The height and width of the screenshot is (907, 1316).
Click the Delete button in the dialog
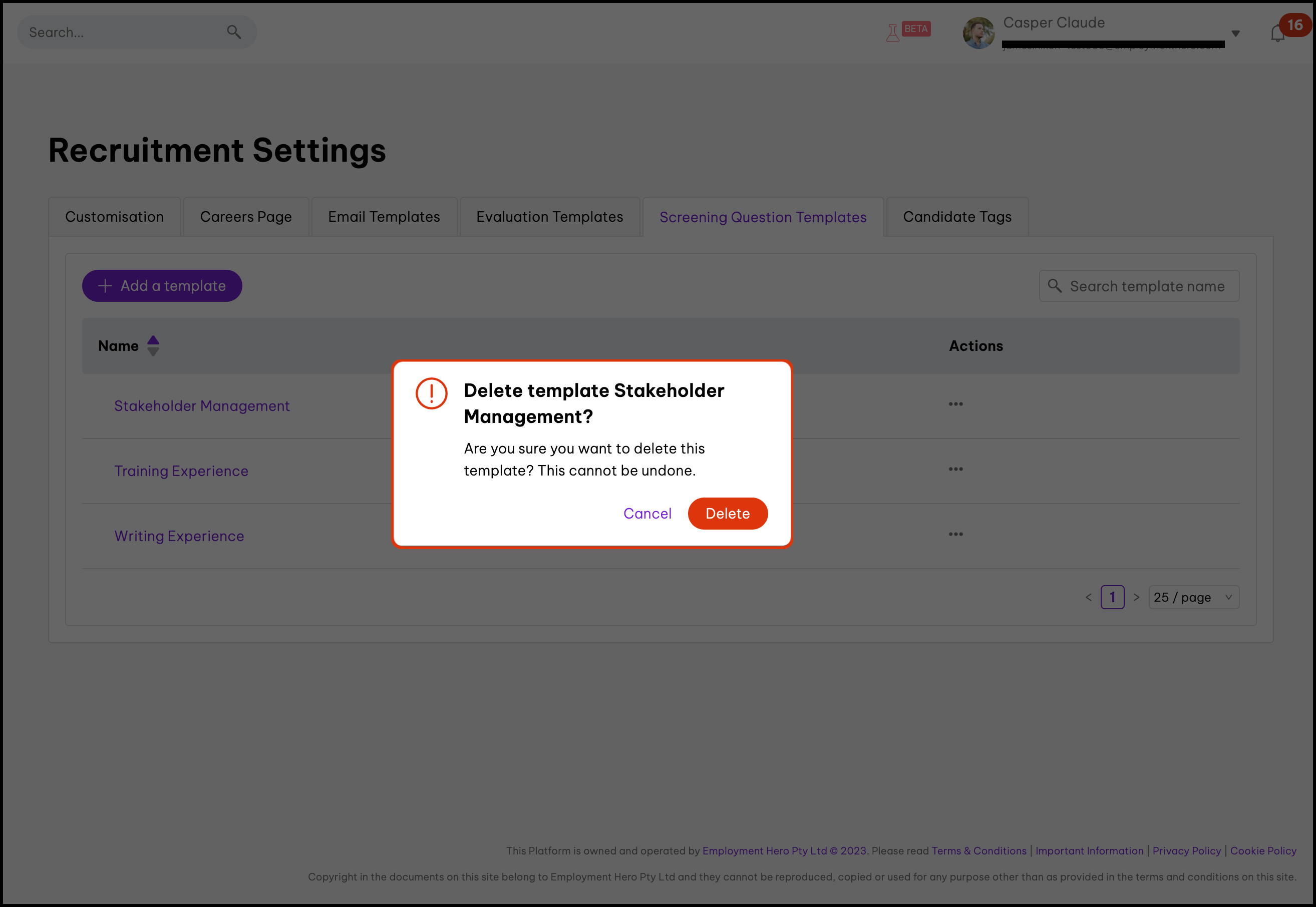tap(727, 513)
